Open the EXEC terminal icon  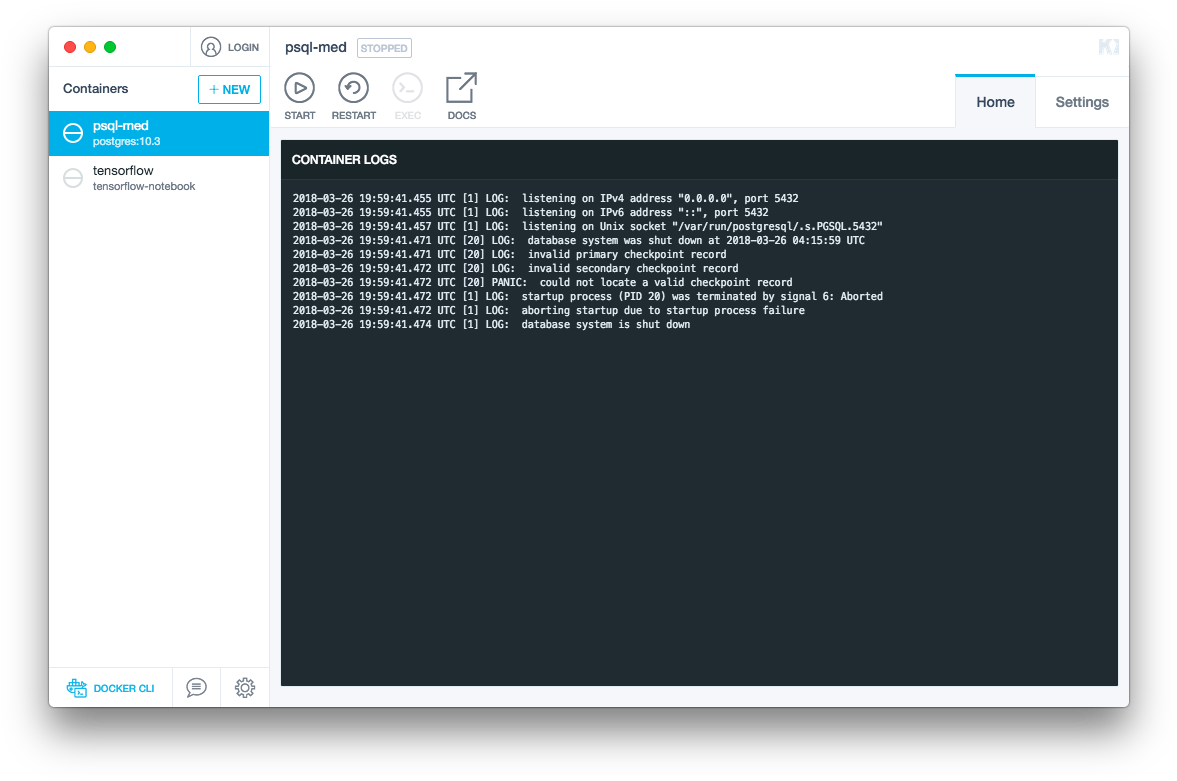click(x=408, y=89)
